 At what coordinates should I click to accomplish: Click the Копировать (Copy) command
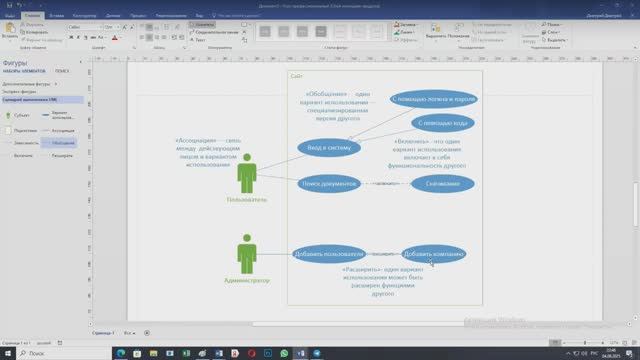34,32
